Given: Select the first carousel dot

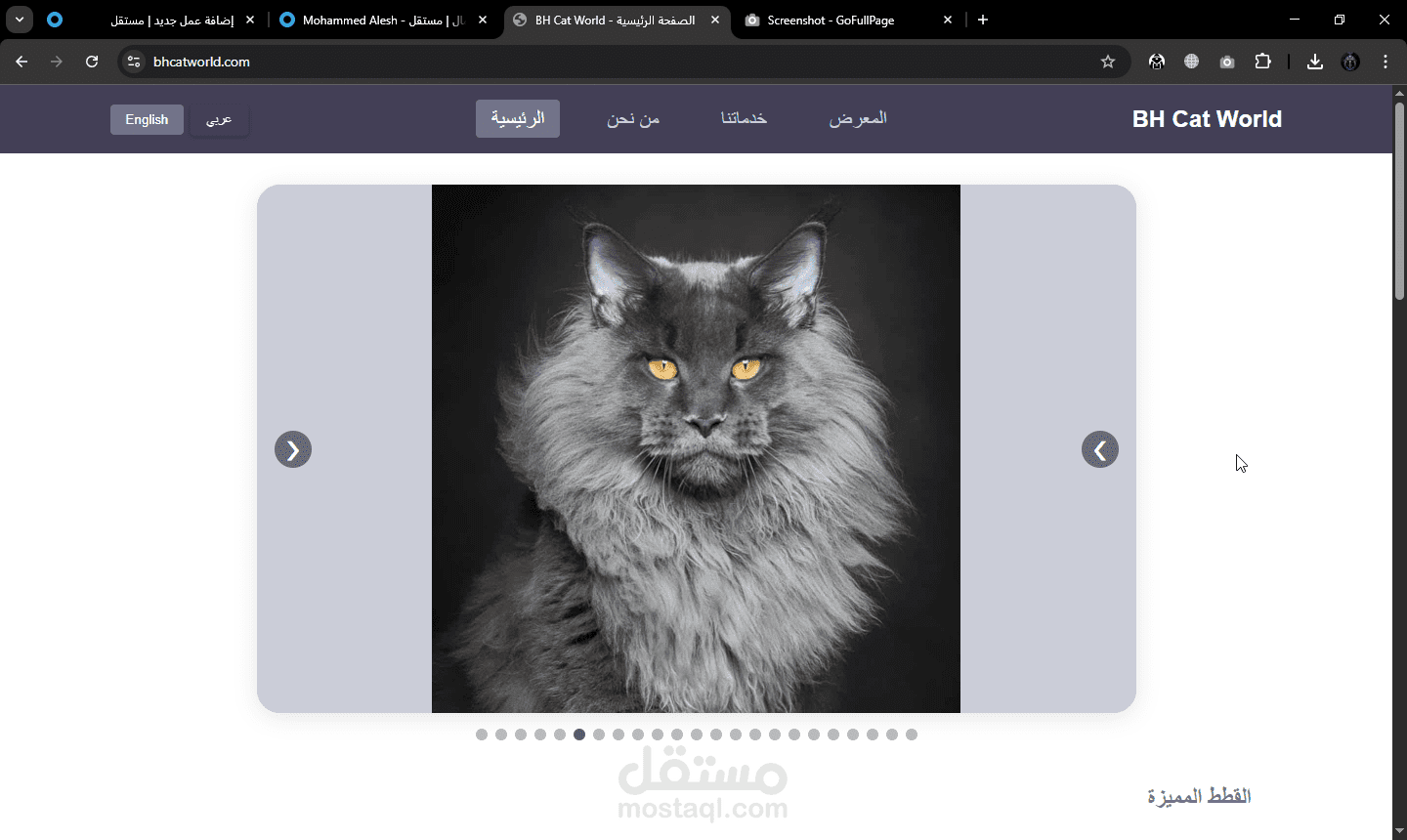Looking at the screenshot, I should (482, 735).
